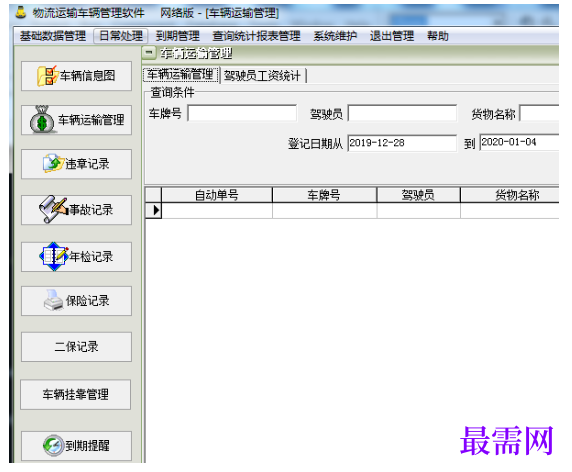Click the 违章记录 document icon
572x472 pixels.
click(53, 163)
